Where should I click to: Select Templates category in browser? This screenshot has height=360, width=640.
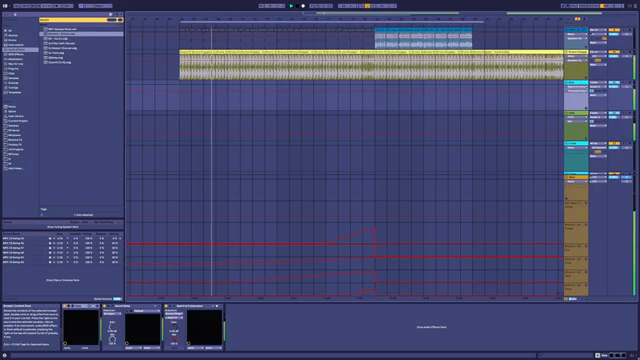14,93
